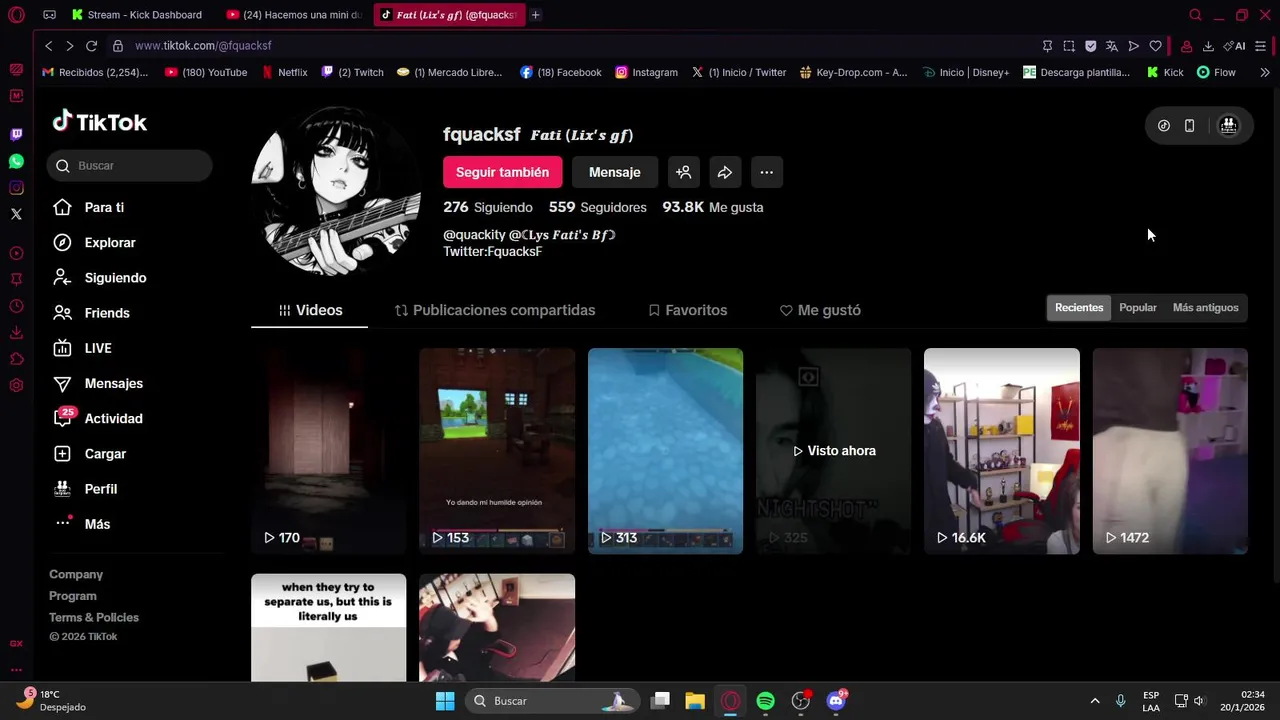Click the Seguir también button
Viewport: 1280px width, 720px height.
click(502, 172)
